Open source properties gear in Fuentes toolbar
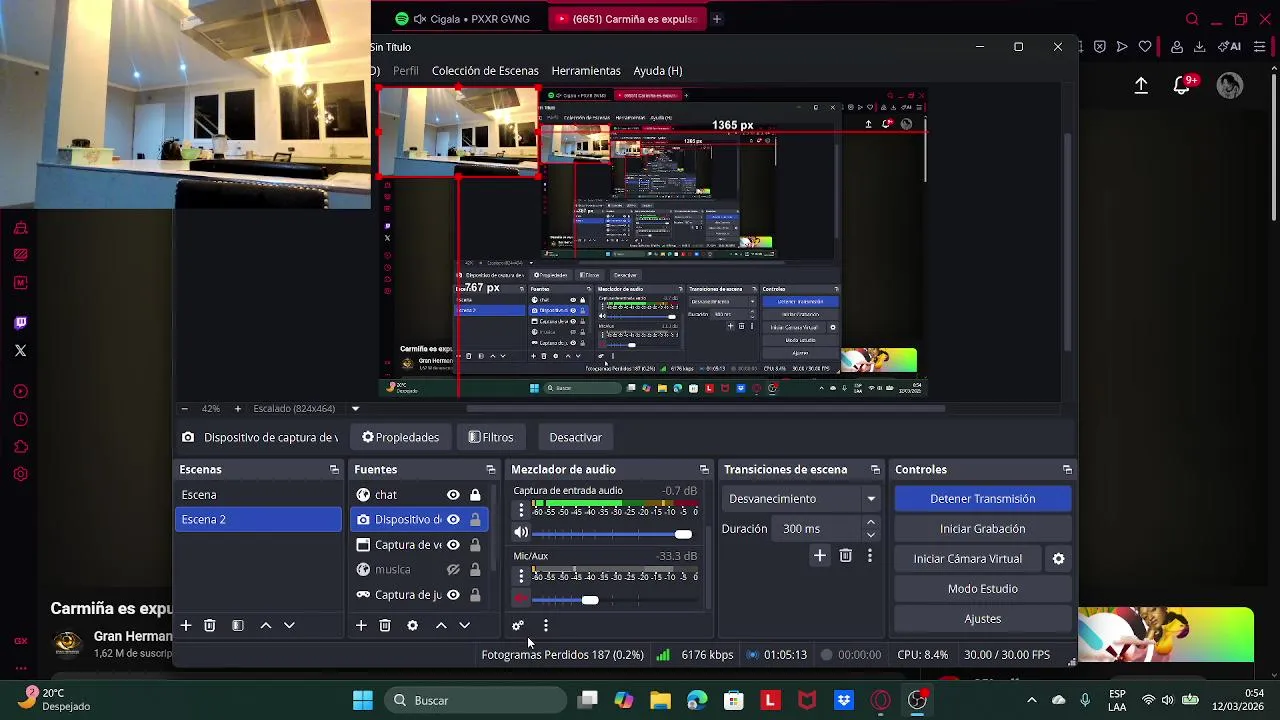 412,625
